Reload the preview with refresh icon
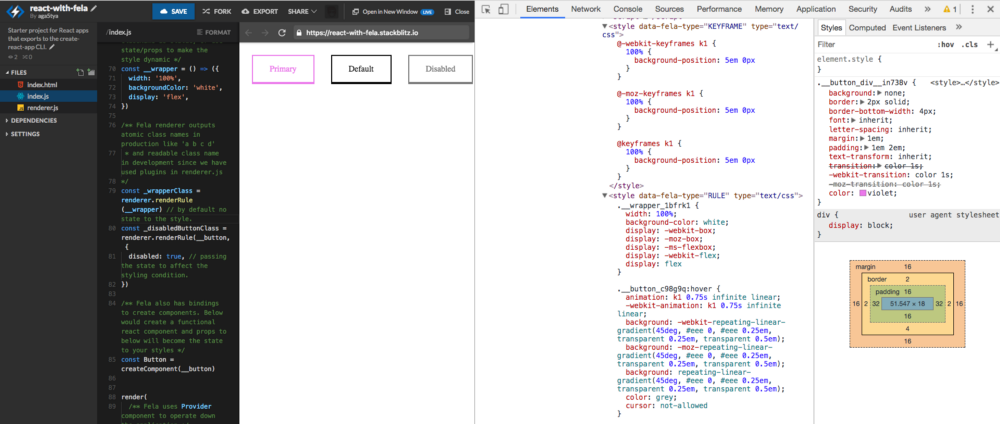Image resolution: width=1000 pixels, height=424 pixels. click(282, 32)
